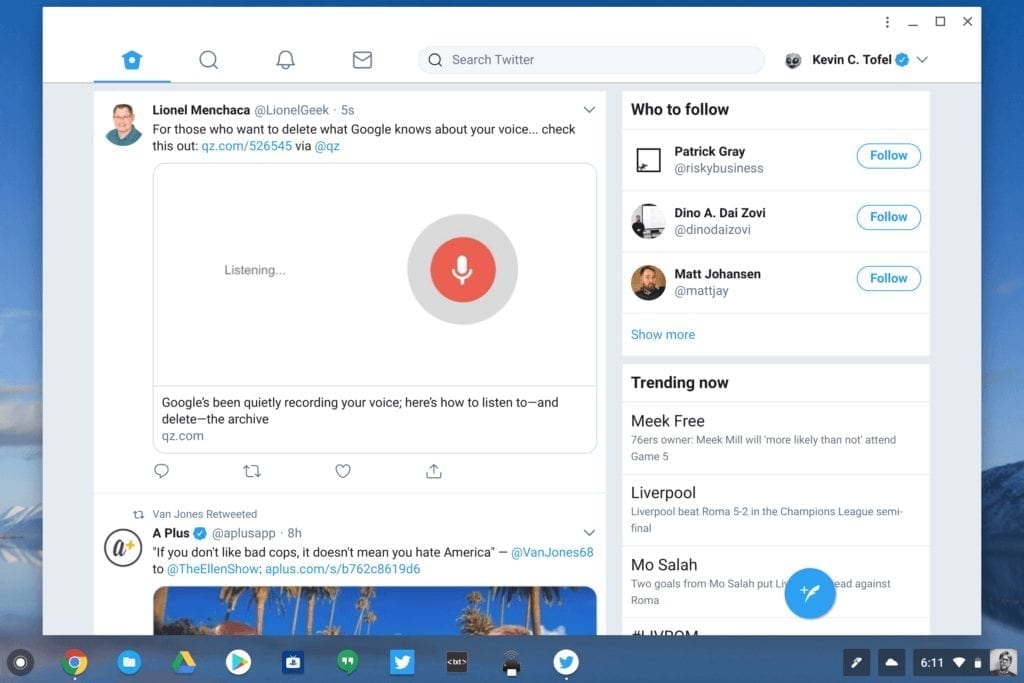Image resolution: width=1024 pixels, height=683 pixels.
Task: Open the stylus tools tray icon
Action: (856, 663)
